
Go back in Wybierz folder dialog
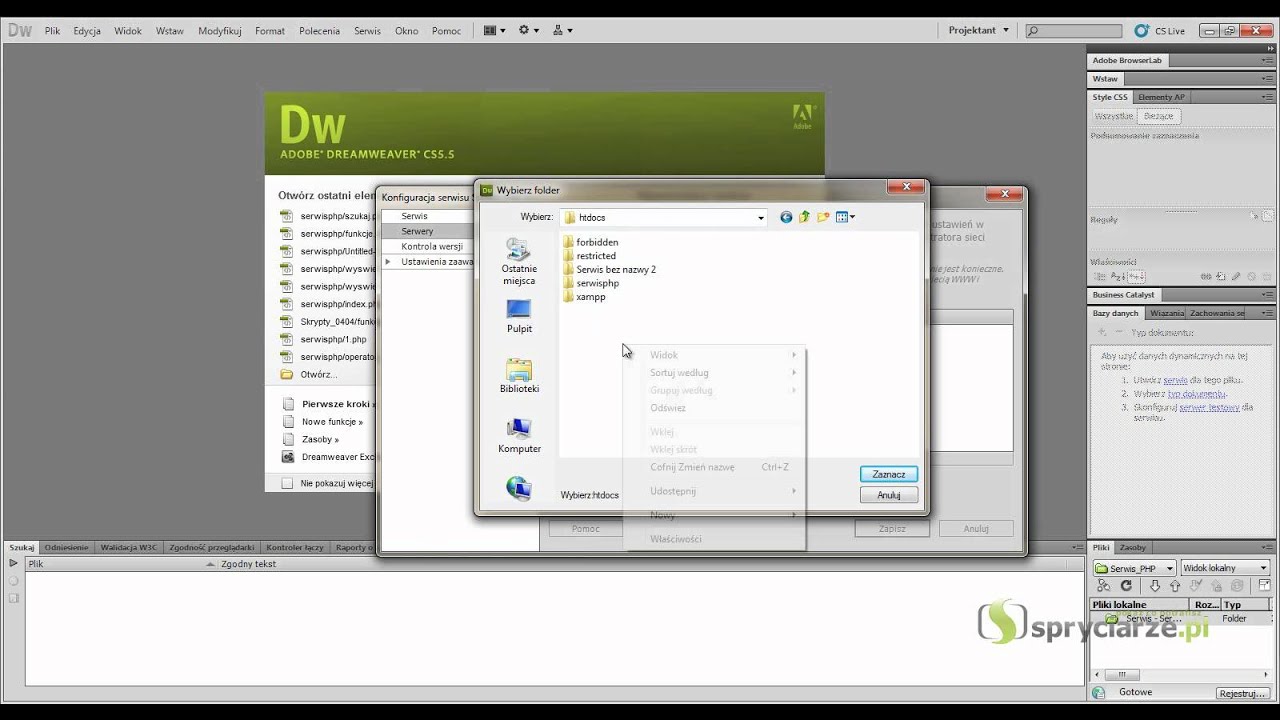[x=786, y=217]
